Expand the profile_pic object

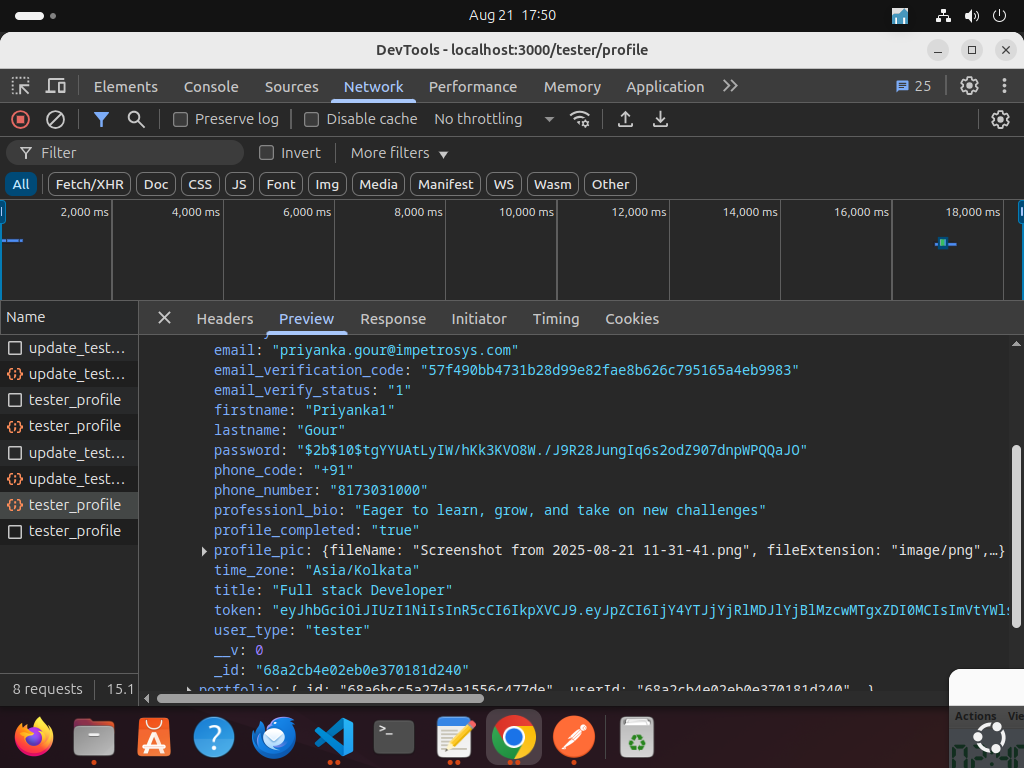(205, 551)
